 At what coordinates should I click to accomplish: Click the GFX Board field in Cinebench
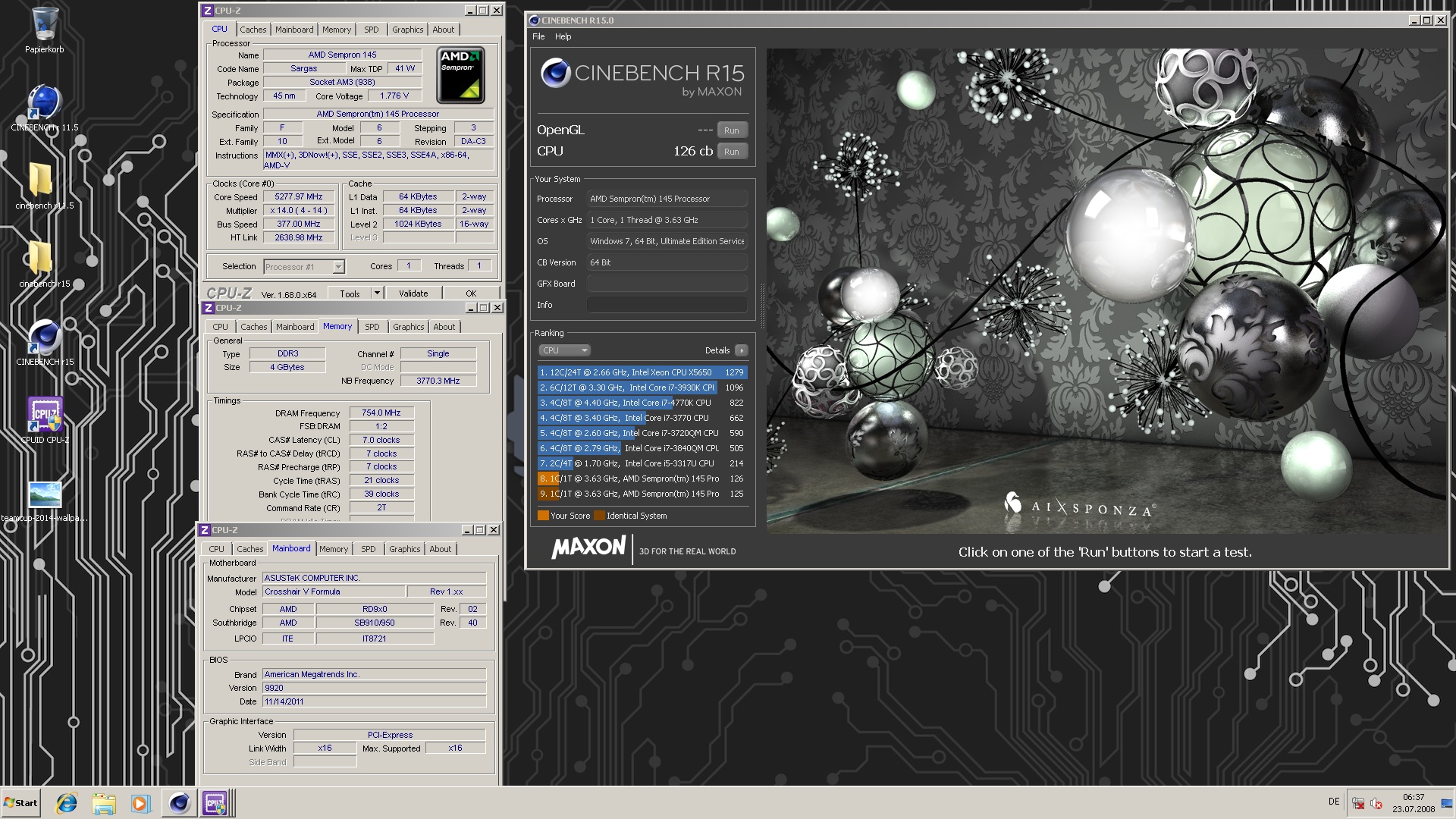click(667, 284)
